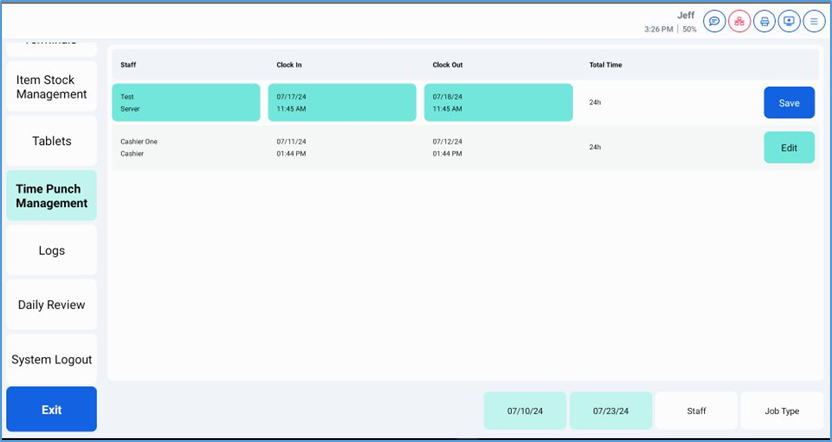The width and height of the screenshot is (832, 442).
Task: Change the 07/23/24 end date filter
Action: click(611, 411)
